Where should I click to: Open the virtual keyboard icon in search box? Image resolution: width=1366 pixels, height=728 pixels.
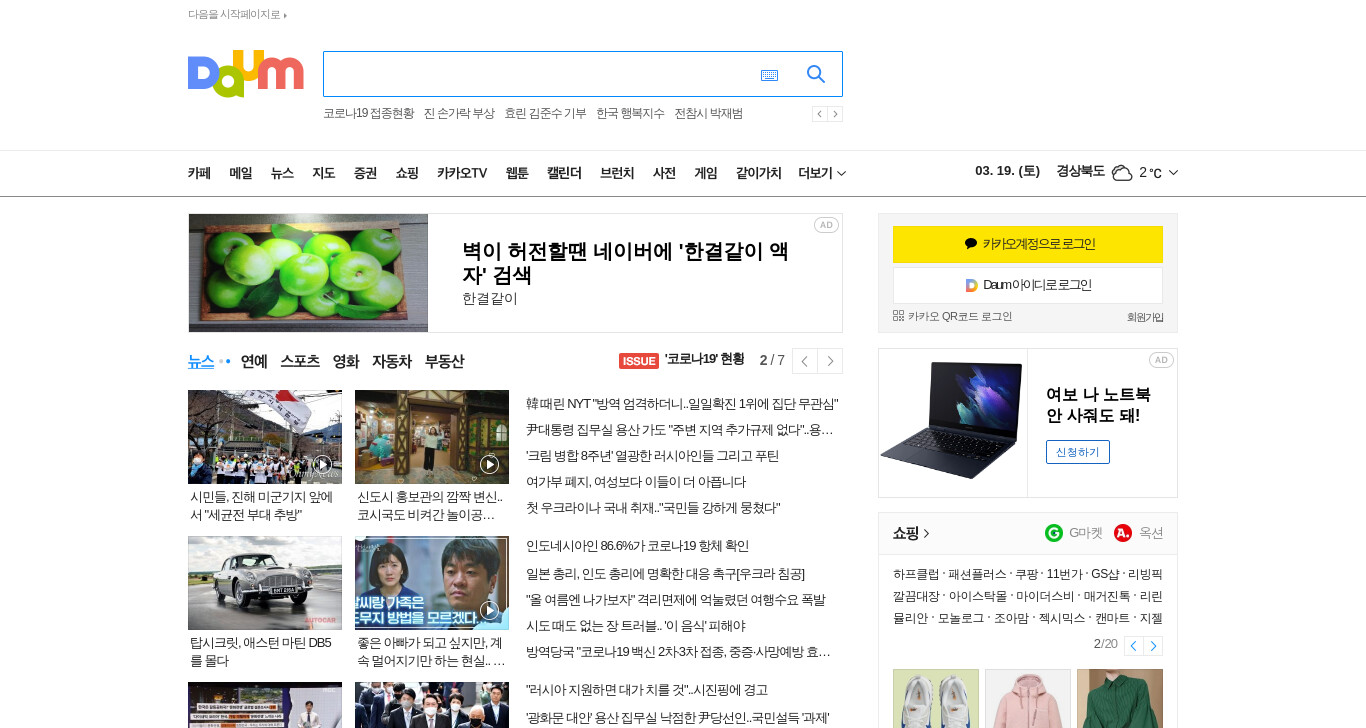tap(769, 75)
